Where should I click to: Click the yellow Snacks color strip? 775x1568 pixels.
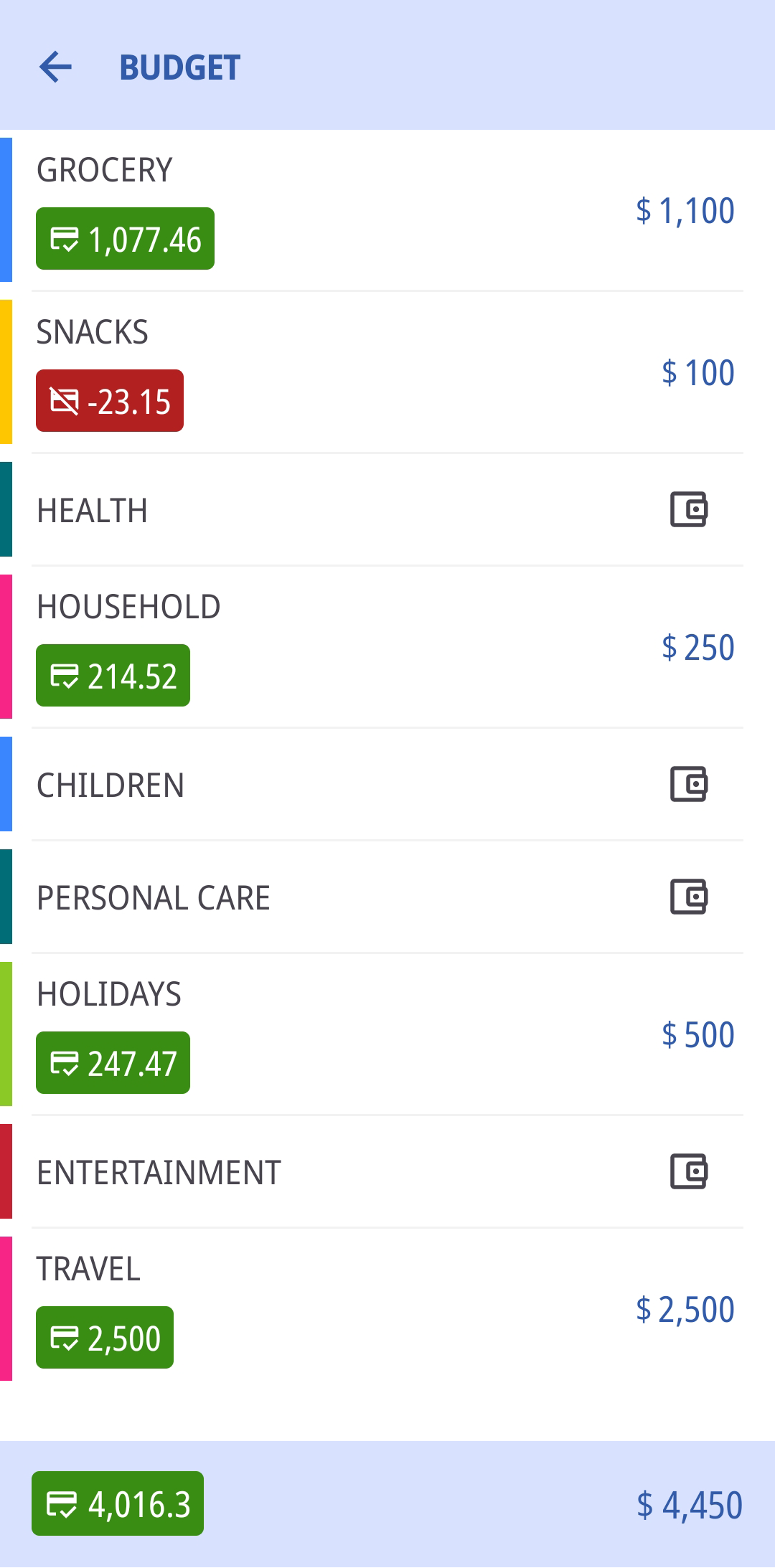(x=6, y=372)
